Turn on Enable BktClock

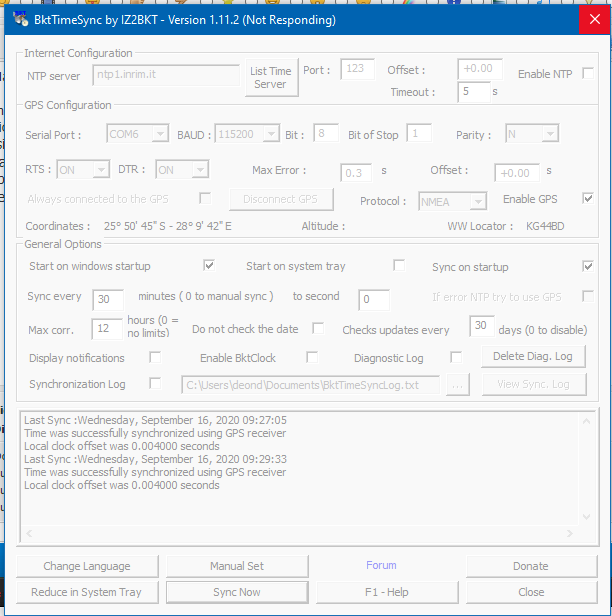click(x=312, y=358)
